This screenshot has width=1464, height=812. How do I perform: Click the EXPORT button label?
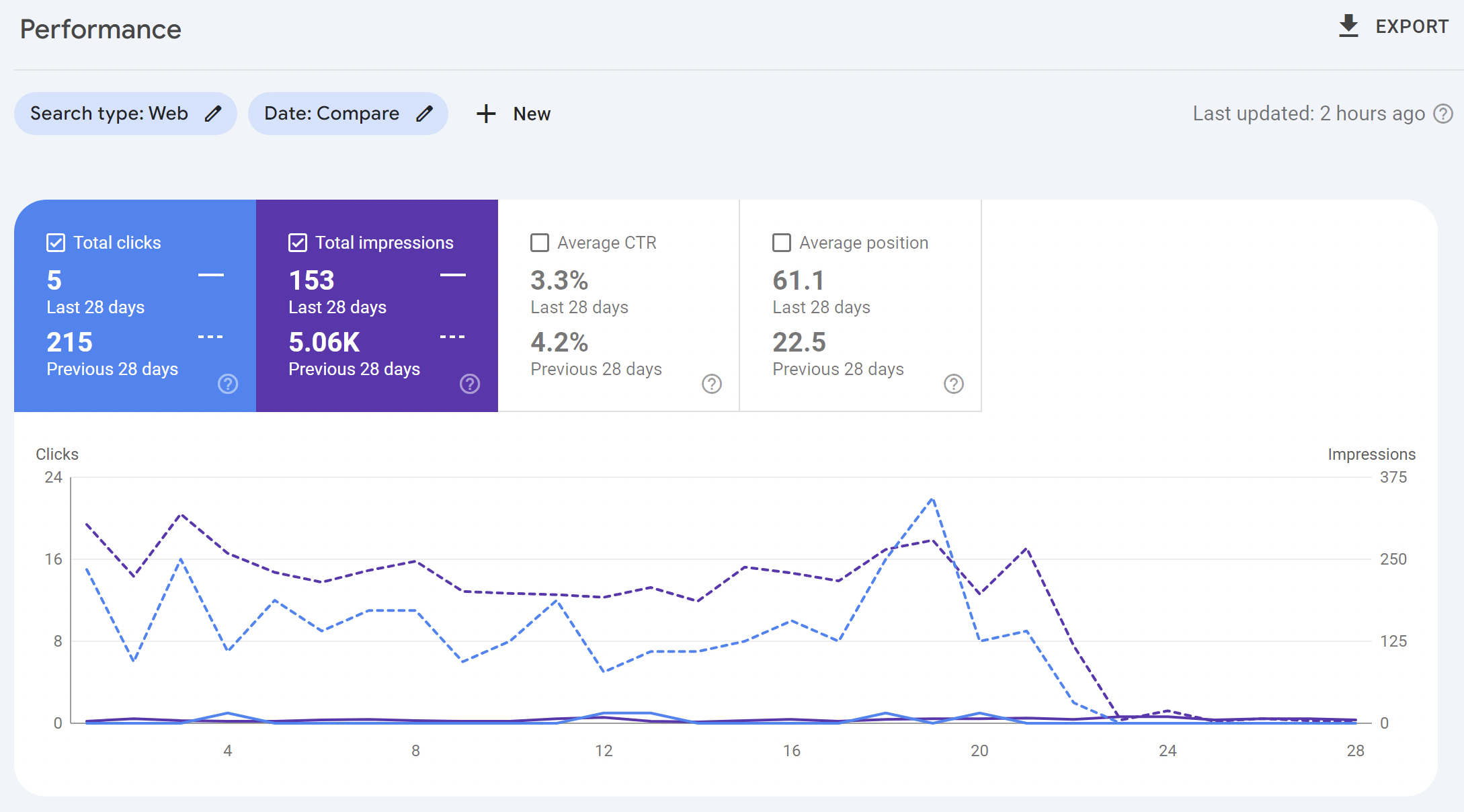1412,27
